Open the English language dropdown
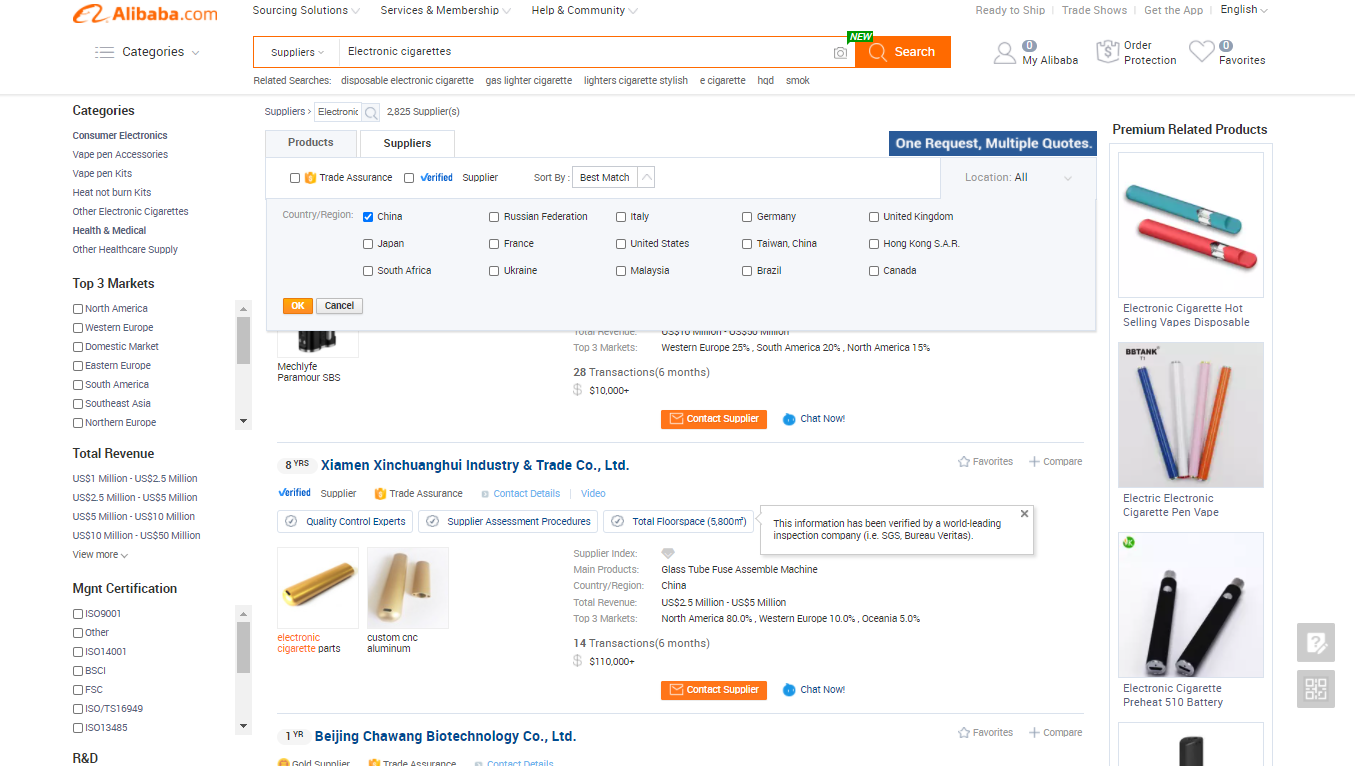 (x=1243, y=10)
